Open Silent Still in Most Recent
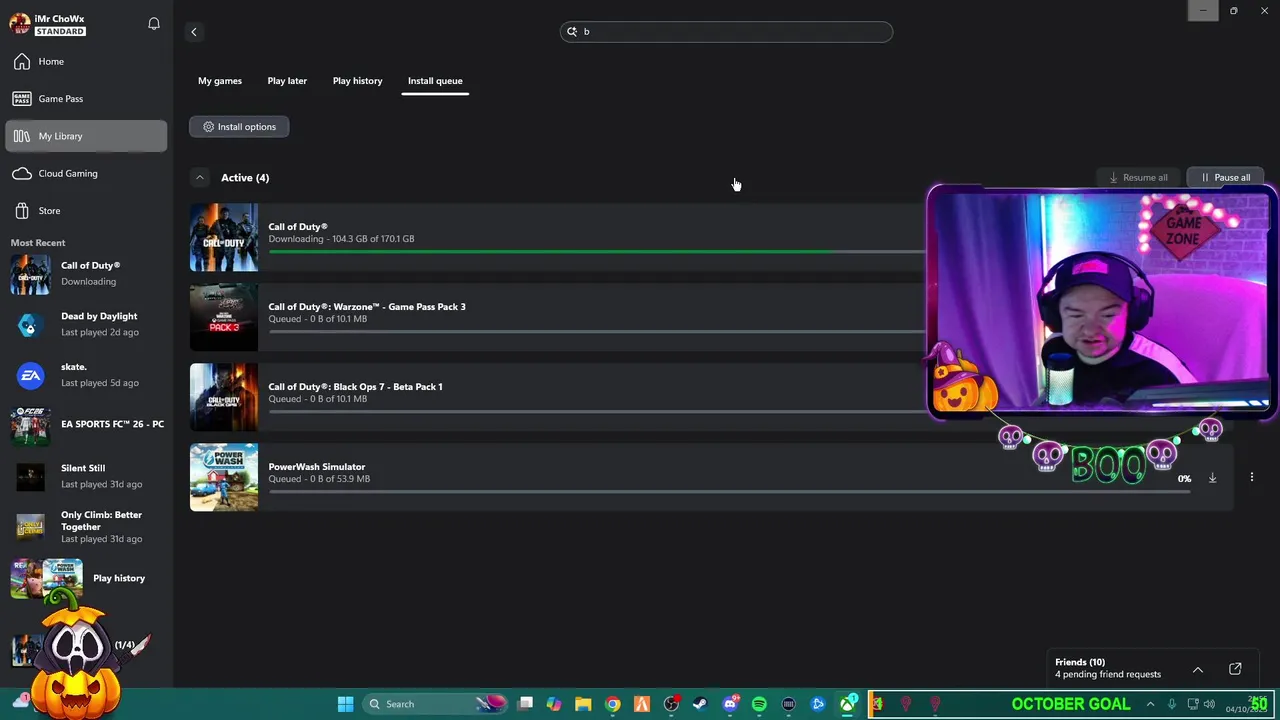This screenshot has width=1280, height=720. point(86,476)
